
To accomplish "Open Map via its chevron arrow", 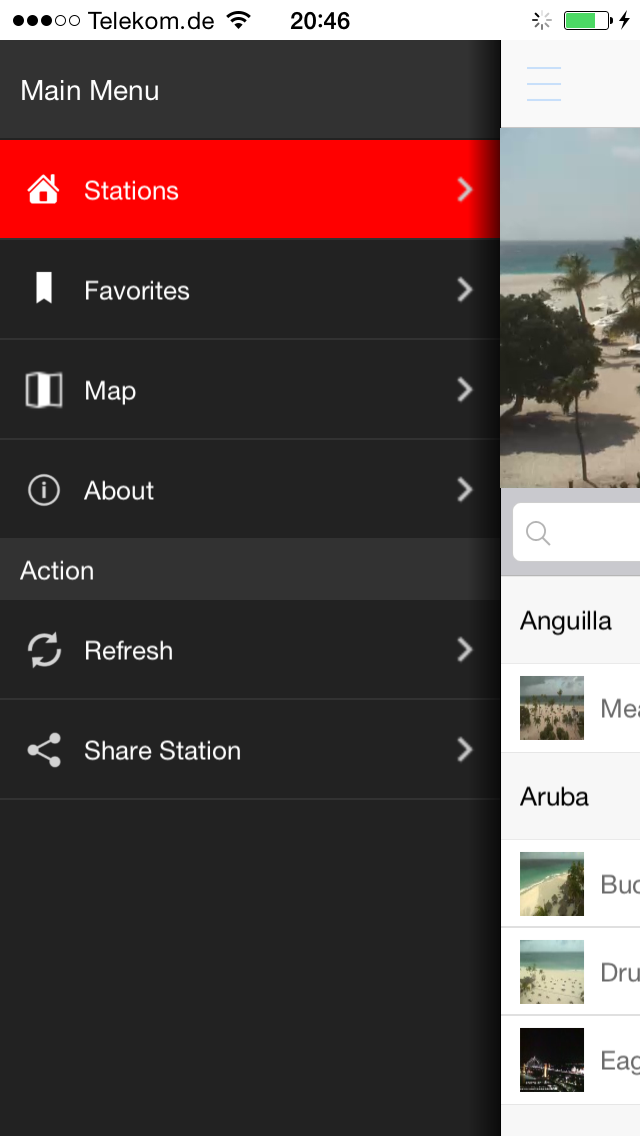I will tap(465, 390).
